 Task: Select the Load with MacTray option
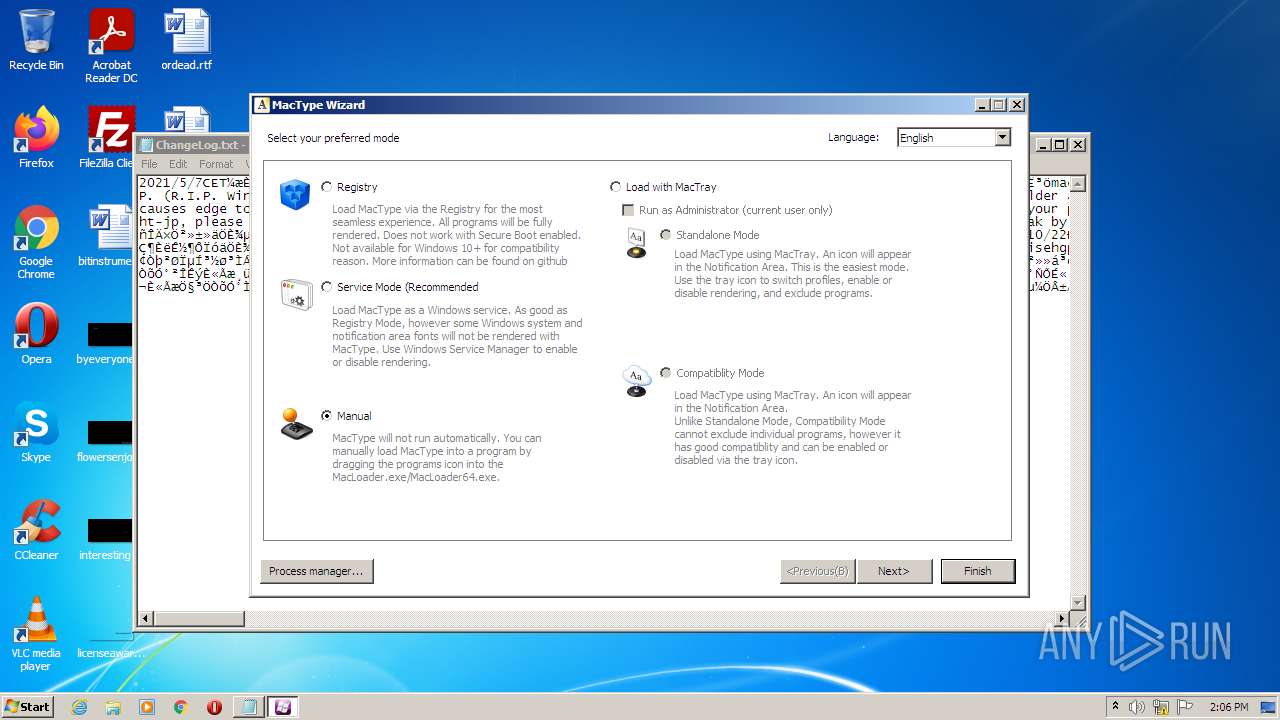[615, 187]
